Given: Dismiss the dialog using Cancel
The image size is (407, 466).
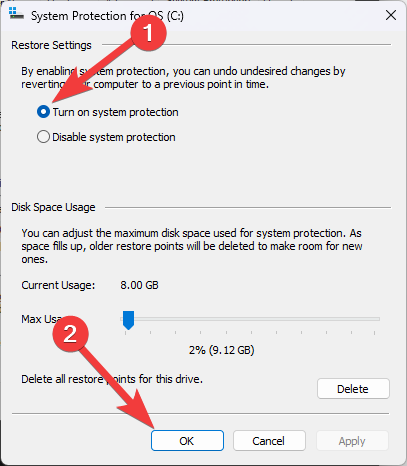Looking at the screenshot, I should [x=269, y=441].
